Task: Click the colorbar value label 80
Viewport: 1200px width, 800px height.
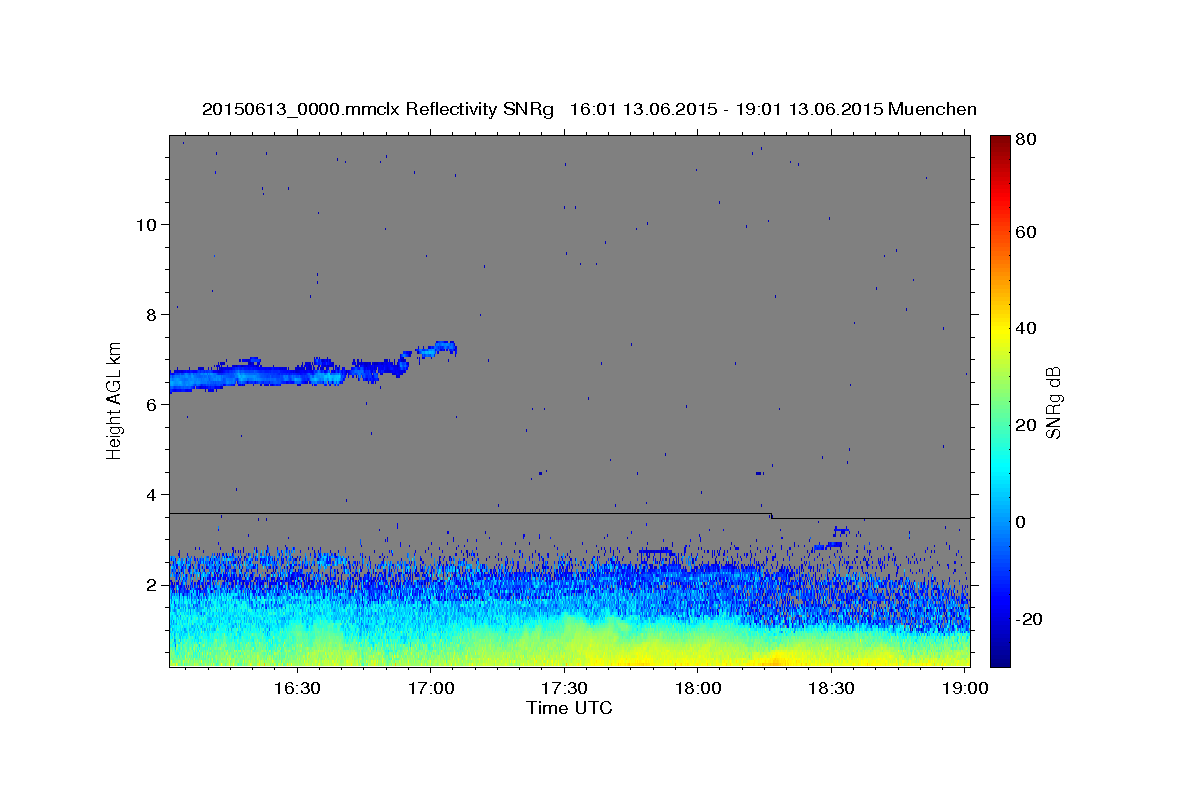Action: (x=1027, y=140)
